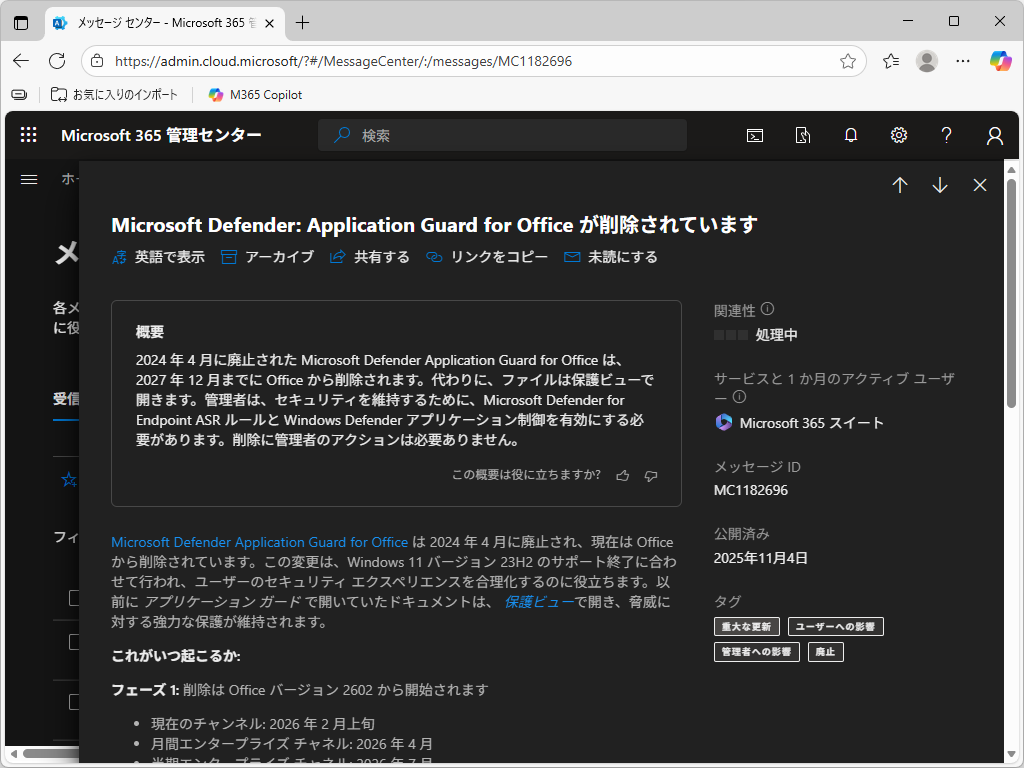This screenshot has height=768, width=1024.
Task: Go to the next message with down arrow
Action: tap(939, 185)
